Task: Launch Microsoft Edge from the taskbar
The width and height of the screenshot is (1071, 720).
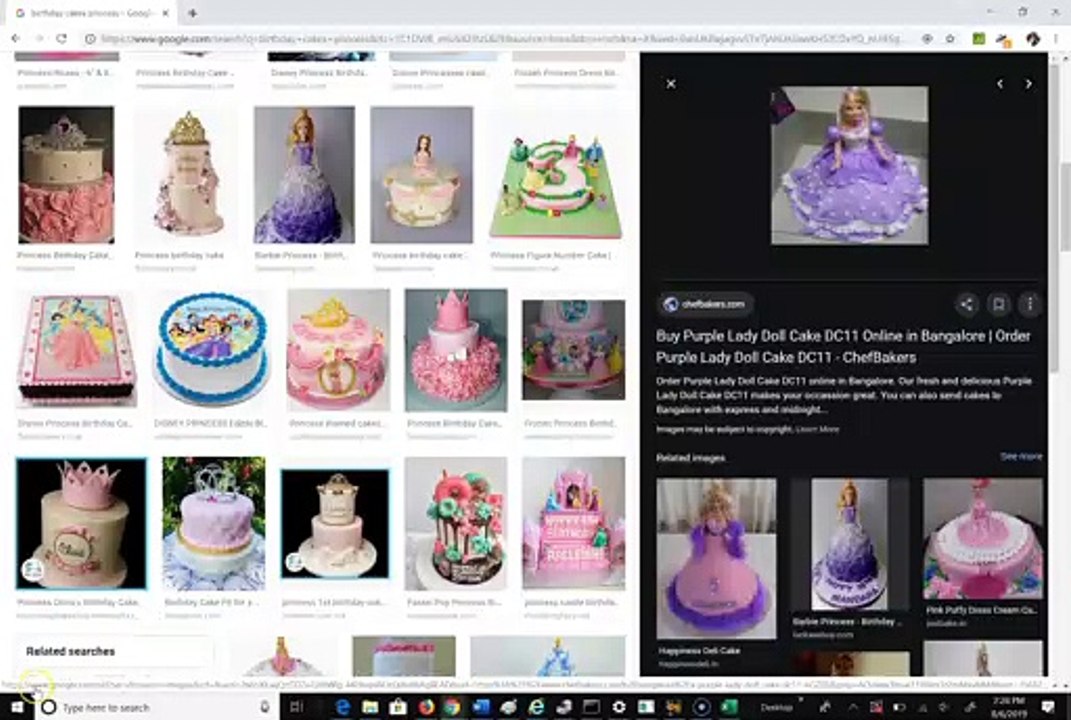Action: (x=343, y=707)
